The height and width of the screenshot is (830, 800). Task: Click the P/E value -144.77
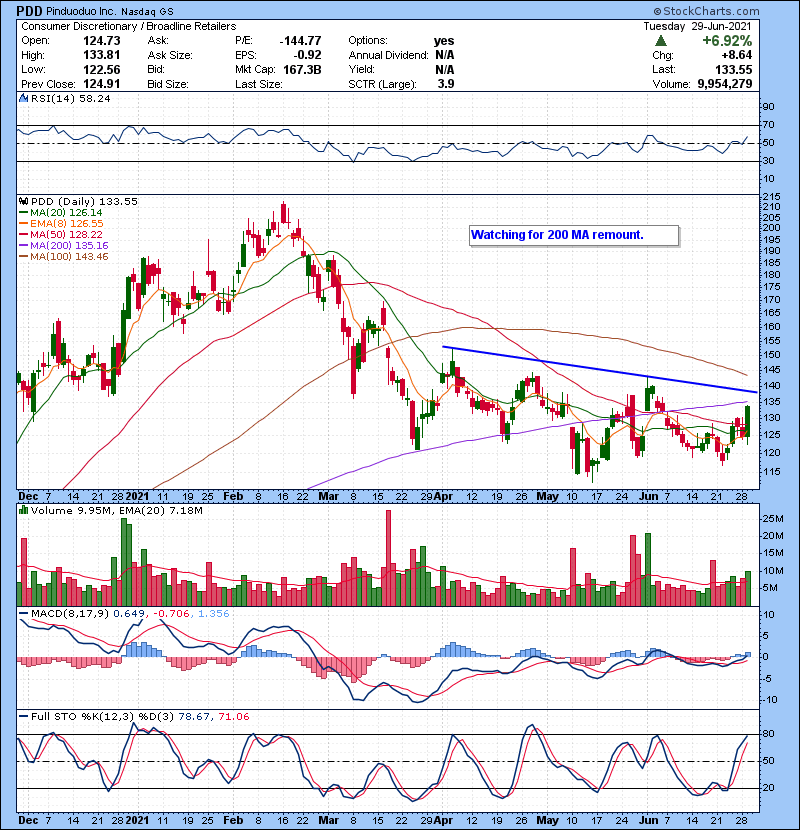pos(300,41)
